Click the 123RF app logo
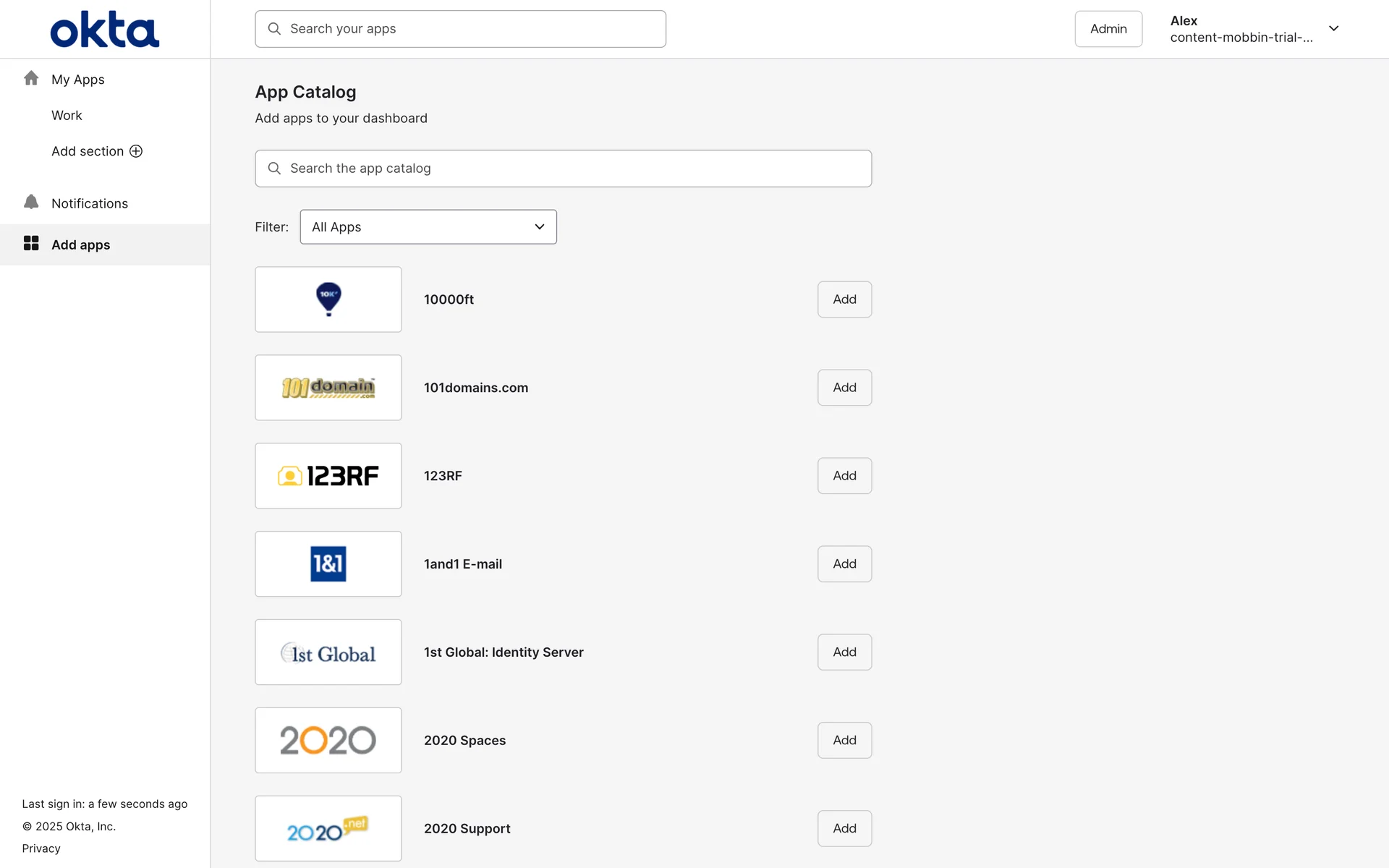The width and height of the screenshot is (1389, 868). coord(328,476)
